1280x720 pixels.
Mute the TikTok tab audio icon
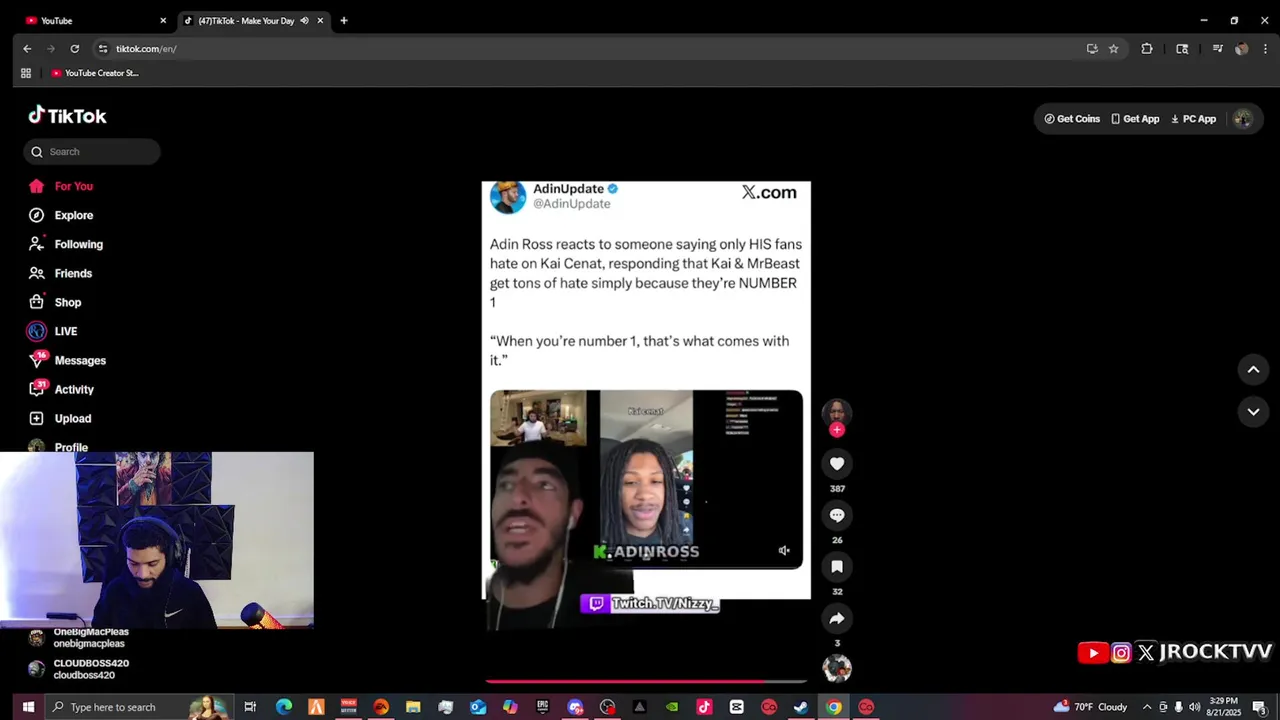coord(304,20)
